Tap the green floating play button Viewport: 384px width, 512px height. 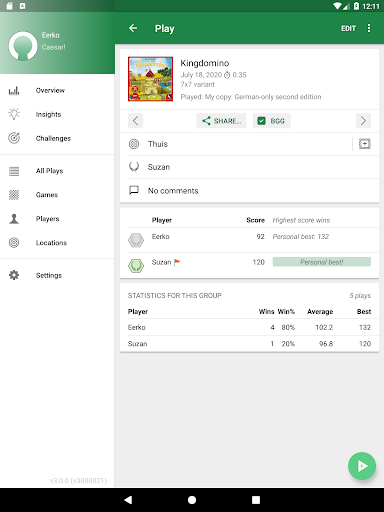coord(362,466)
